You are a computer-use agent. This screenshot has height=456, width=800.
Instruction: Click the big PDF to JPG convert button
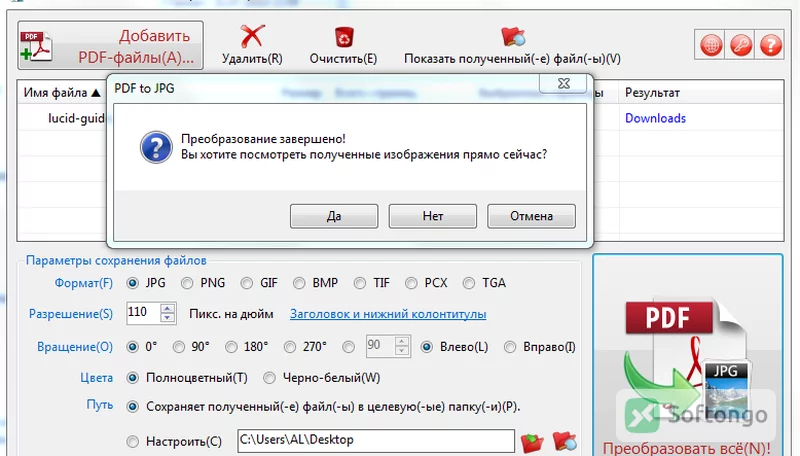(x=687, y=357)
